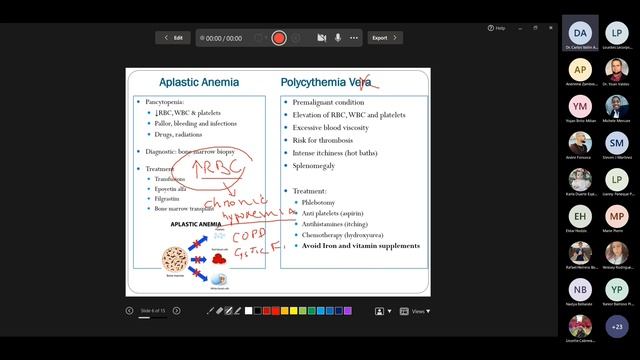The image size is (640, 360).
Task: Click the Views layout icon
Action: 404,311
